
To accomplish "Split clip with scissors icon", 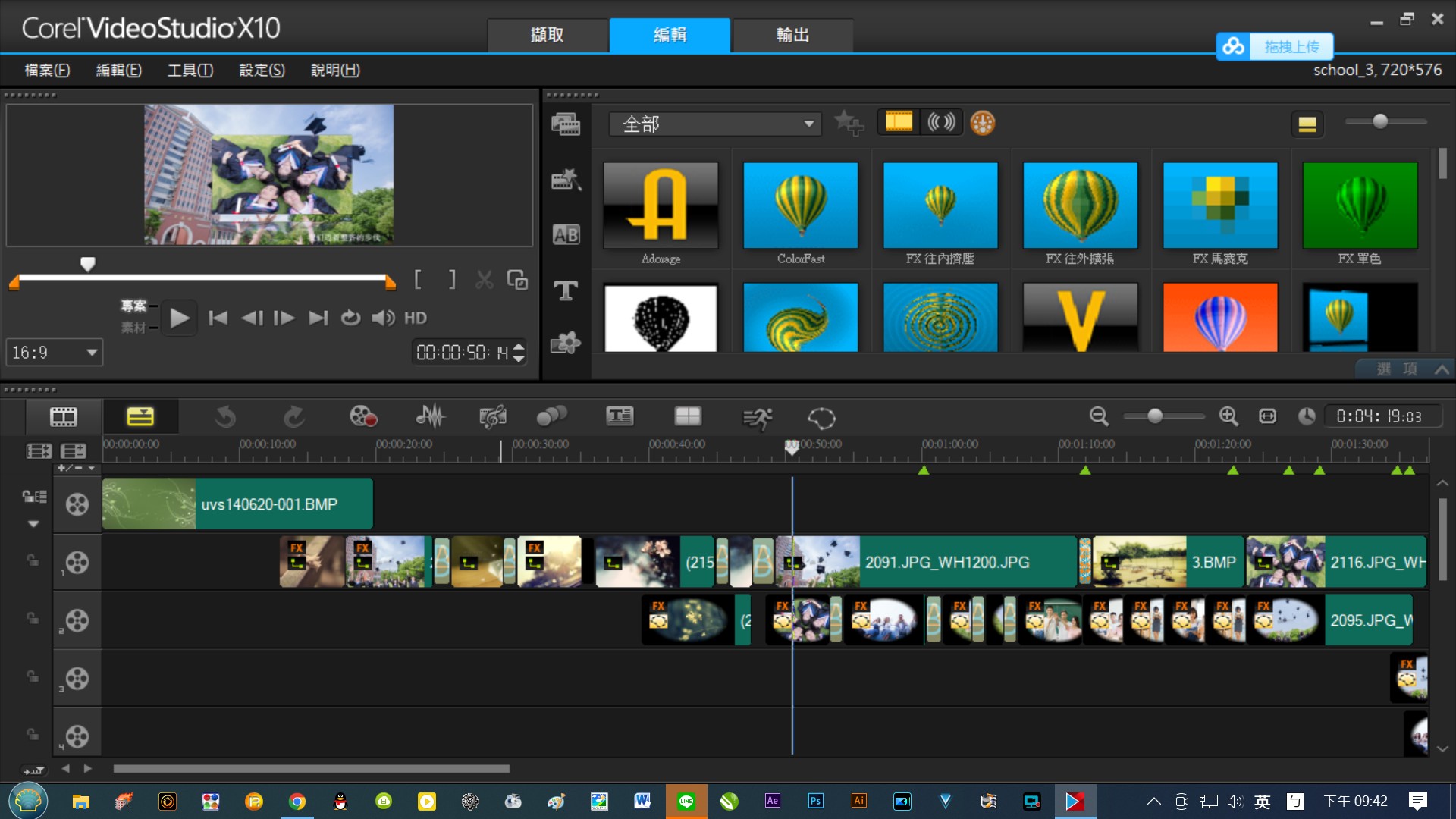I will (x=484, y=280).
